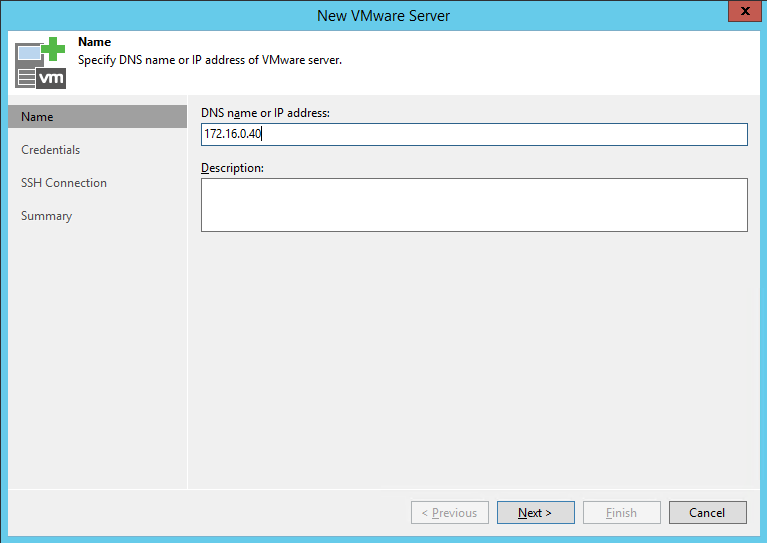Click the 'Description:' label
The height and width of the screenshot is (543, 767).
(232, 168)
